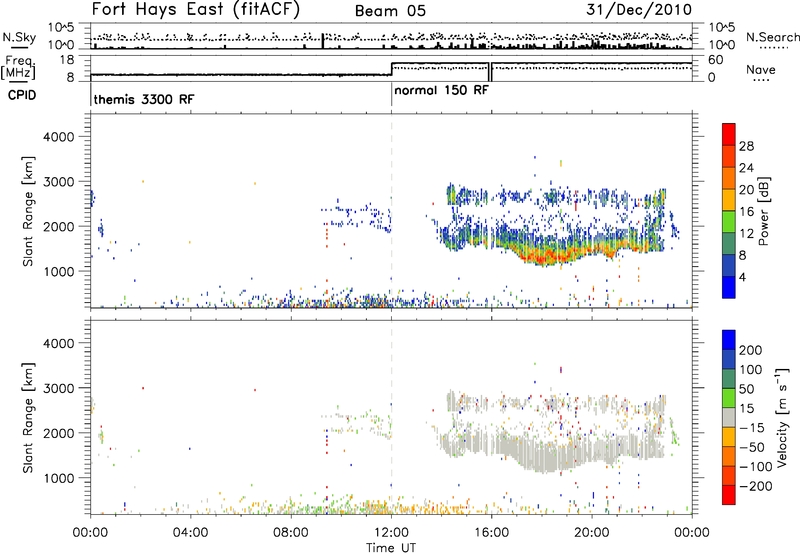Click the "04:00" time axis tick label

(x=191, y=533)
